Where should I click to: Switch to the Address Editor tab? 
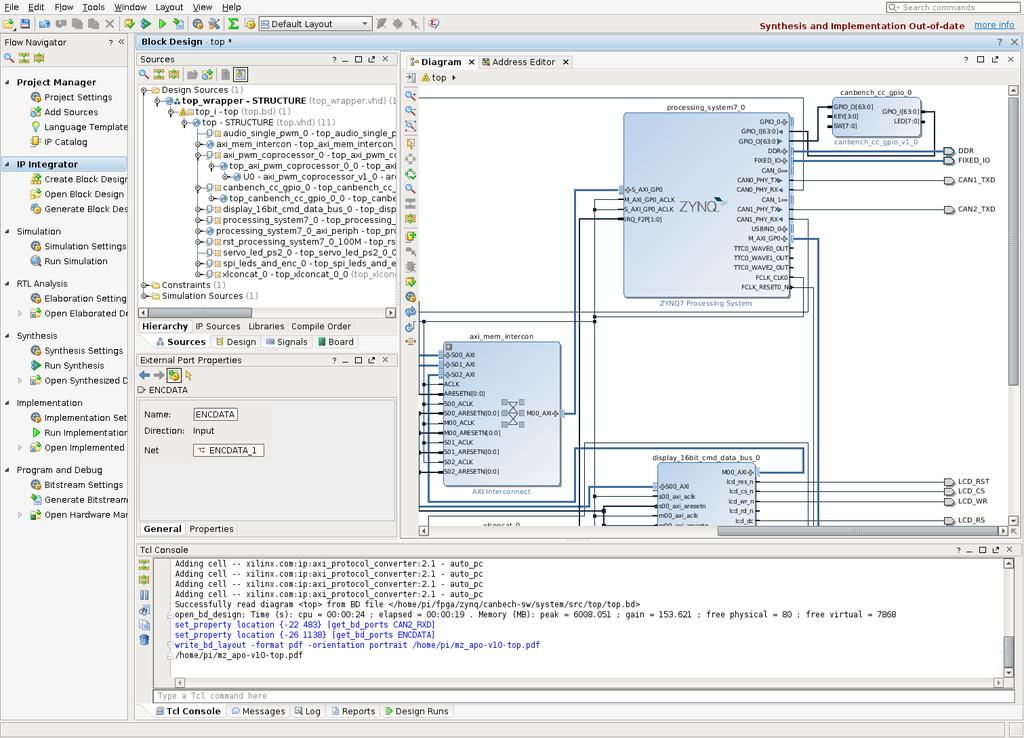tap(523, 62)
